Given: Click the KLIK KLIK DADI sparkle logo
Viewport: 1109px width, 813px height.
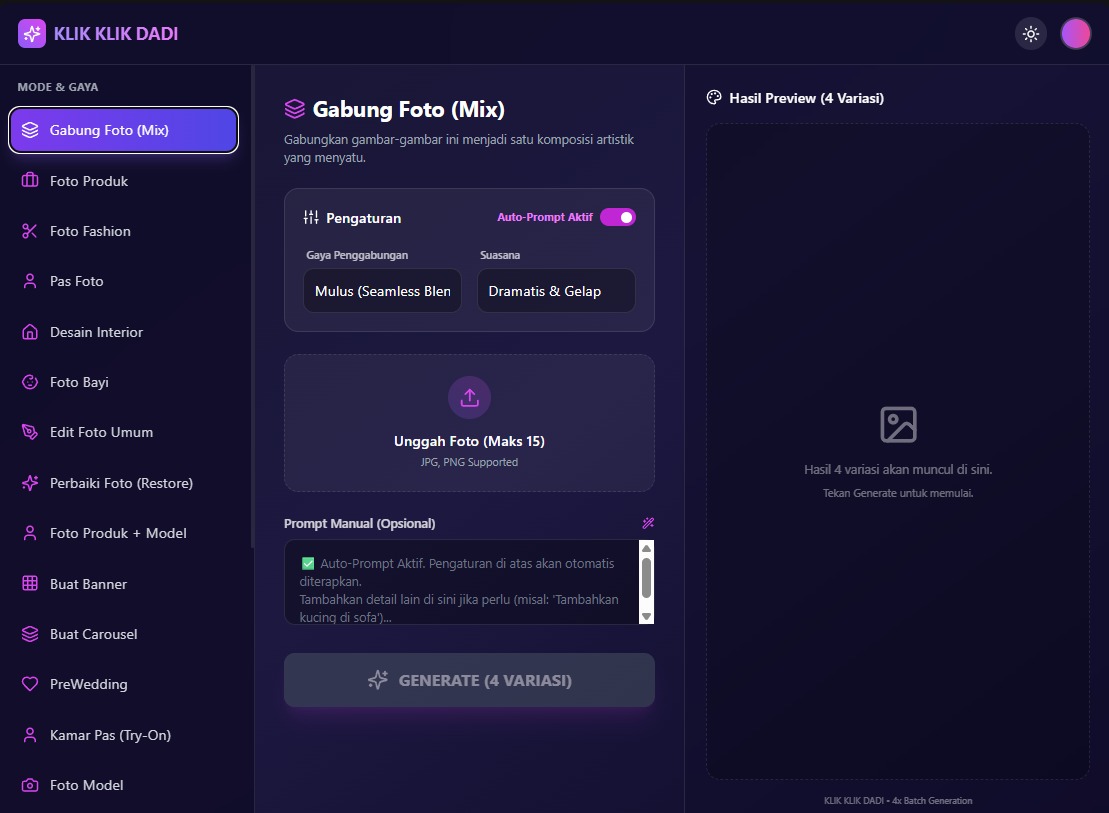Looking at the screenshot, I should [x=32, y=34].
